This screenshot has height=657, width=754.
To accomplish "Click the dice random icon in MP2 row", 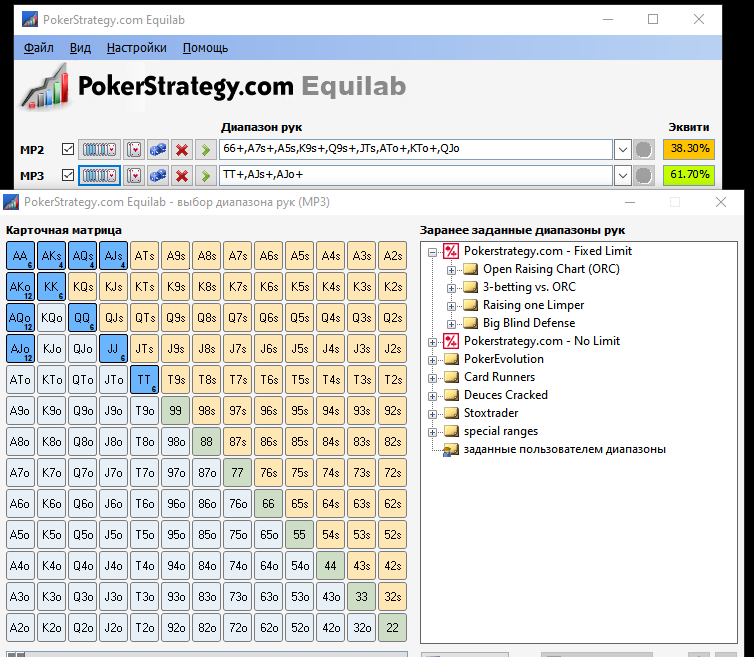I will click(x=158, y=150).
